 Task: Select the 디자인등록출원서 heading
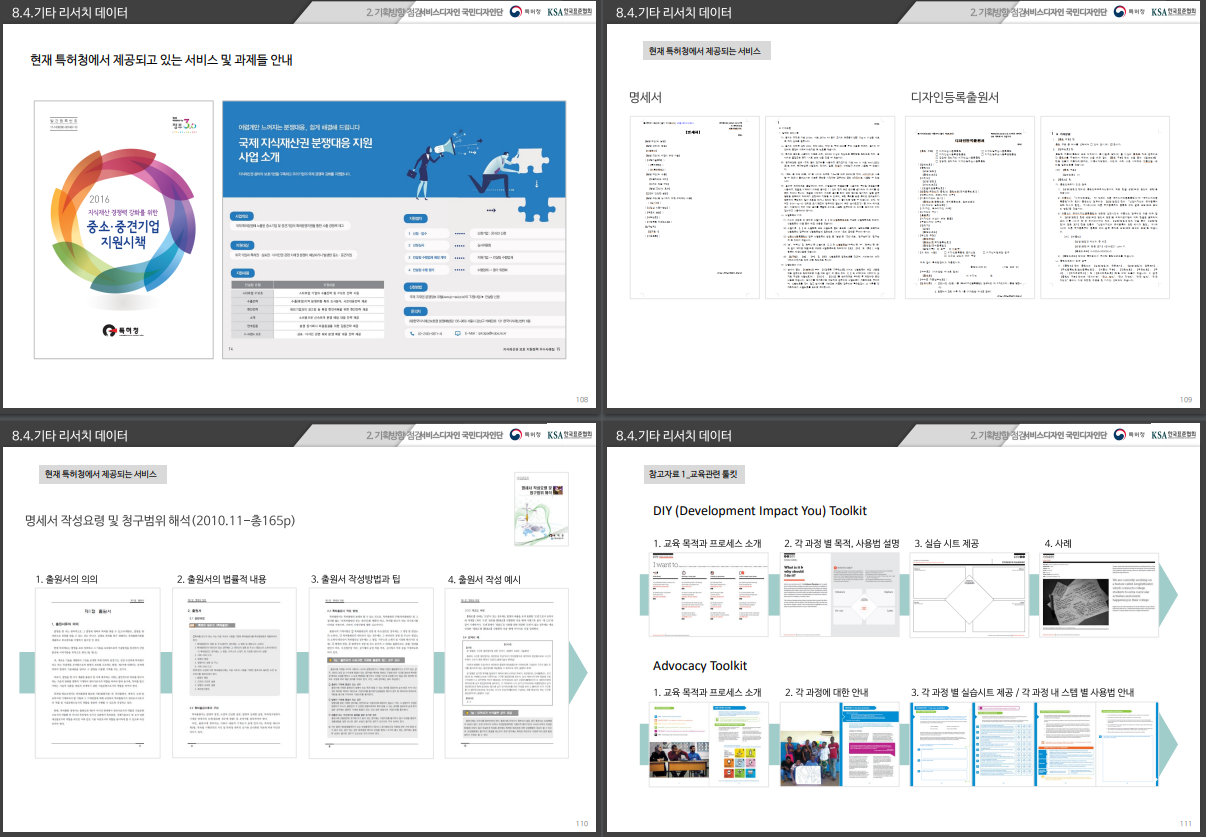[955, 97]
